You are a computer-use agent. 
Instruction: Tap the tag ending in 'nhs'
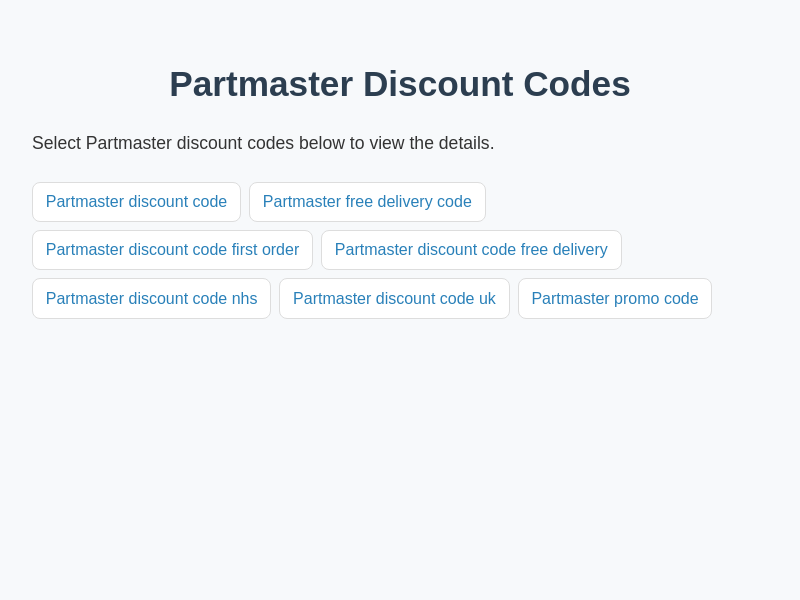point(151,299)
